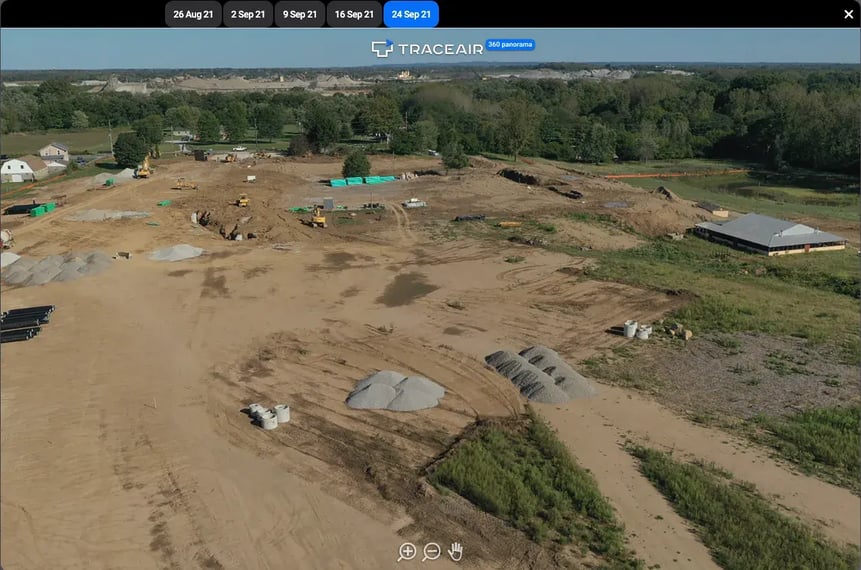Zoom out with the minus magnifier icon
The image size is (861, 570).
click(x=432, y=551)
